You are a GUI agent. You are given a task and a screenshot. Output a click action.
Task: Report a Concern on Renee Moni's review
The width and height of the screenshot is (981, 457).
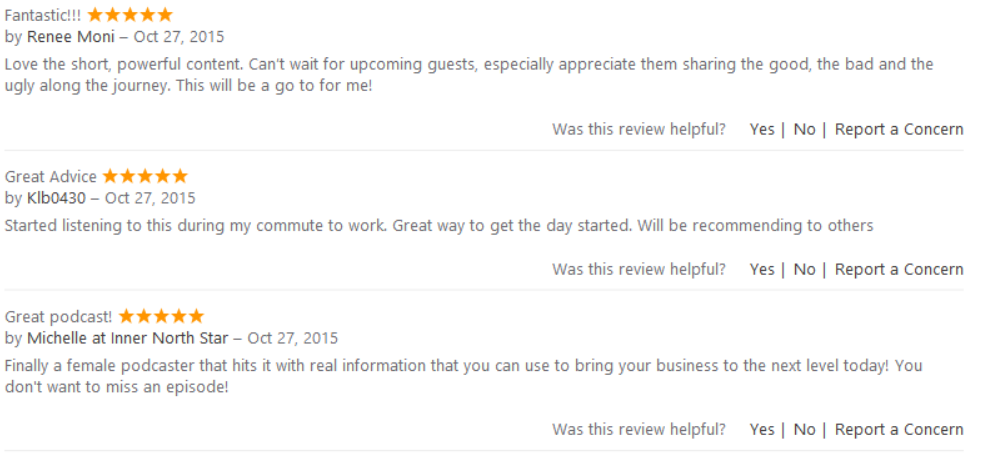click(x=899, y=129)
